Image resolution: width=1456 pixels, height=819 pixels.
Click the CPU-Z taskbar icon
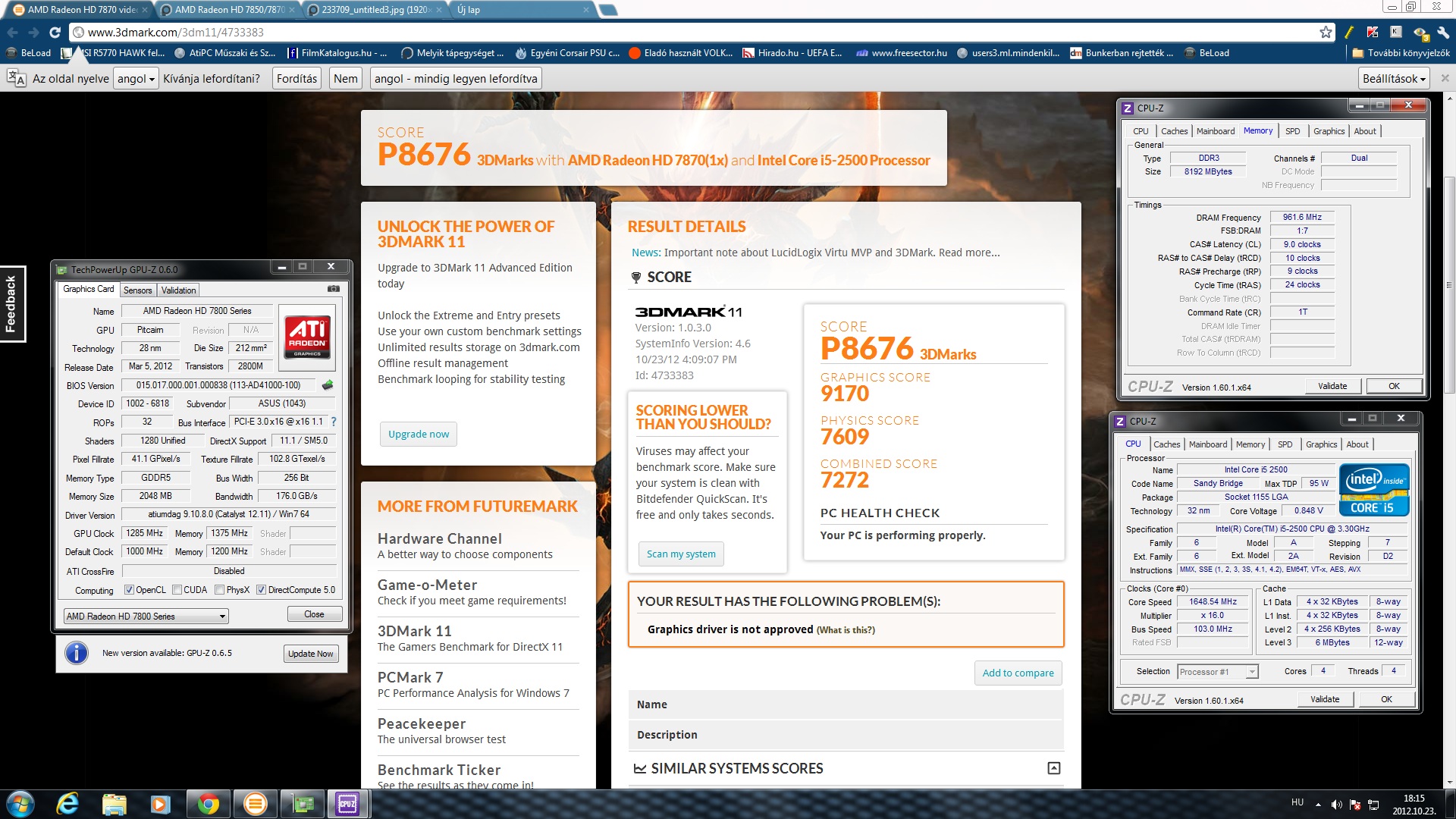pyautogui.click(x=348, y=804)
